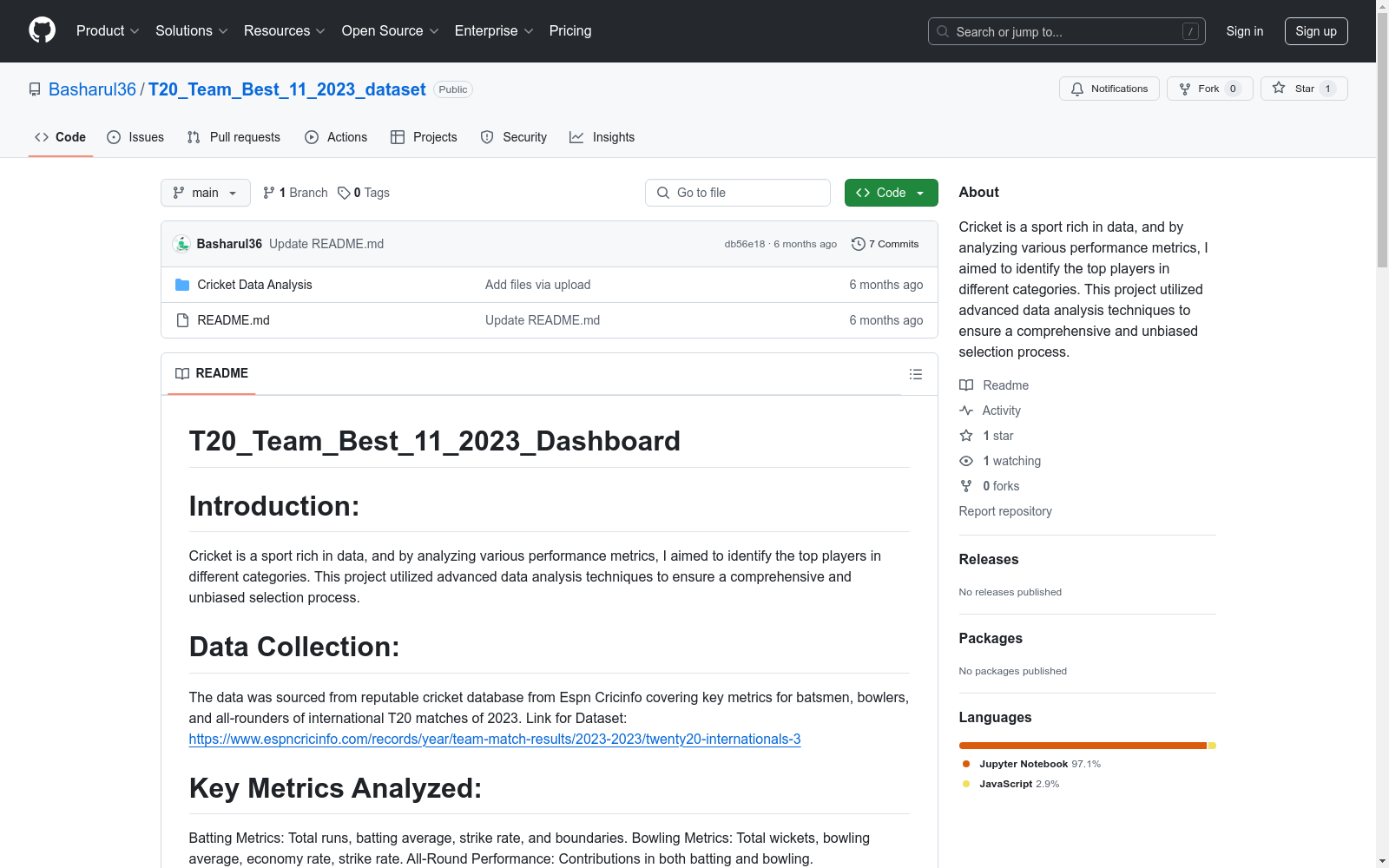The width and height of the screenshot is (1389, 868).
Task: Click Sign in
Action: [x=1244, y=31]
